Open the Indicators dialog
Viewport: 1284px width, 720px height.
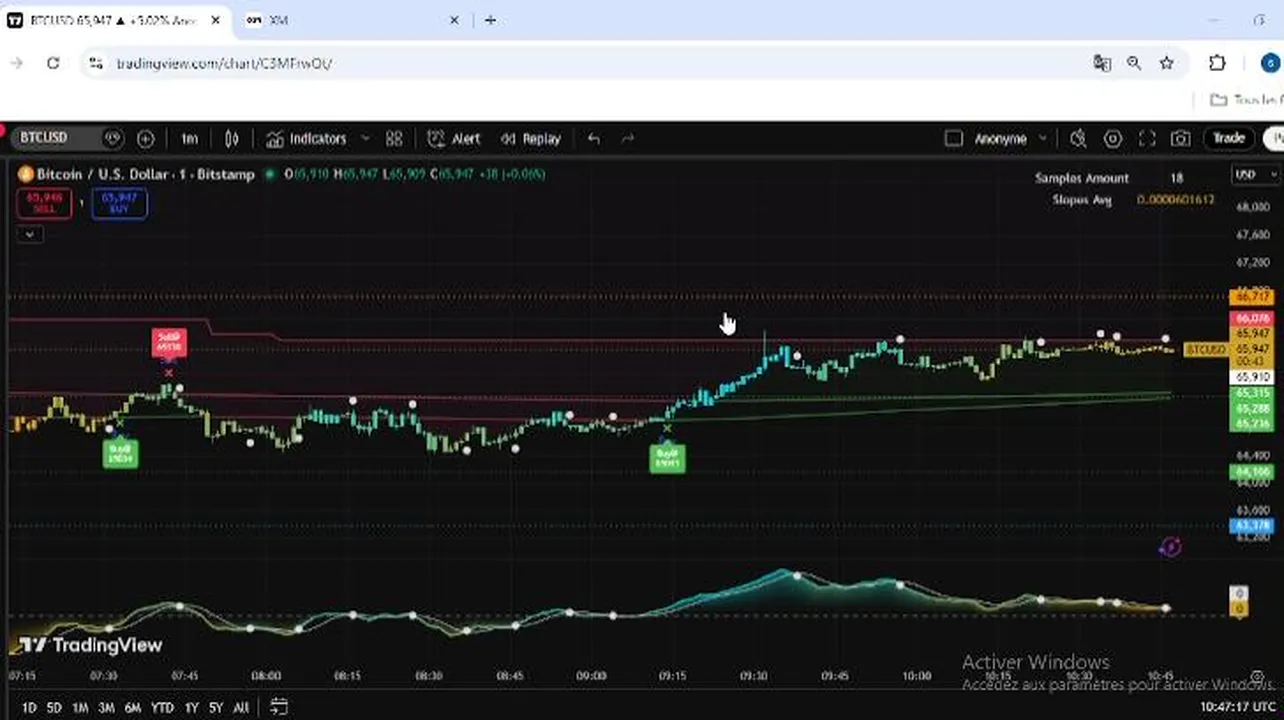306,139
